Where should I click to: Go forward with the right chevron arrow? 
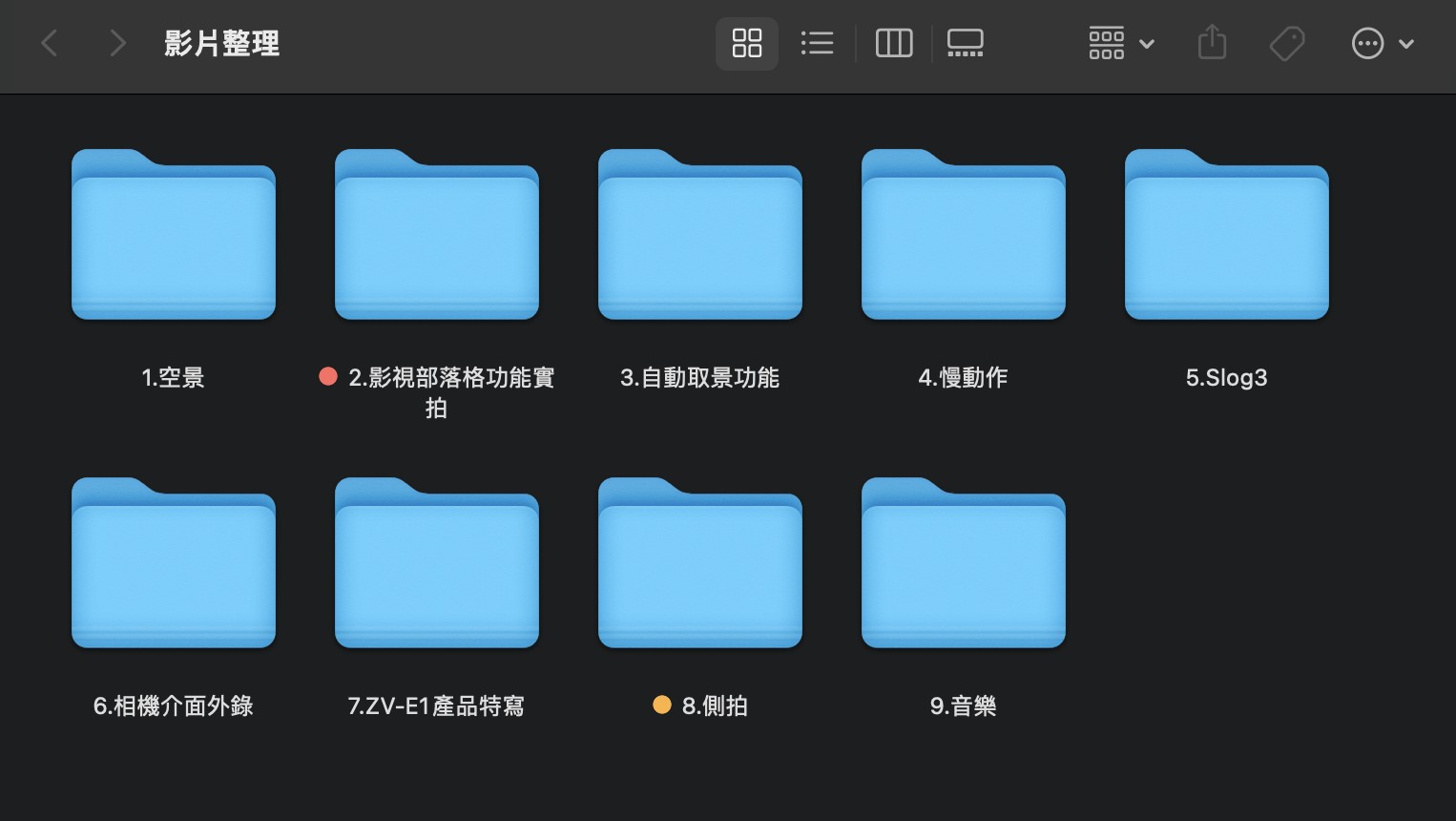[117, 43]
